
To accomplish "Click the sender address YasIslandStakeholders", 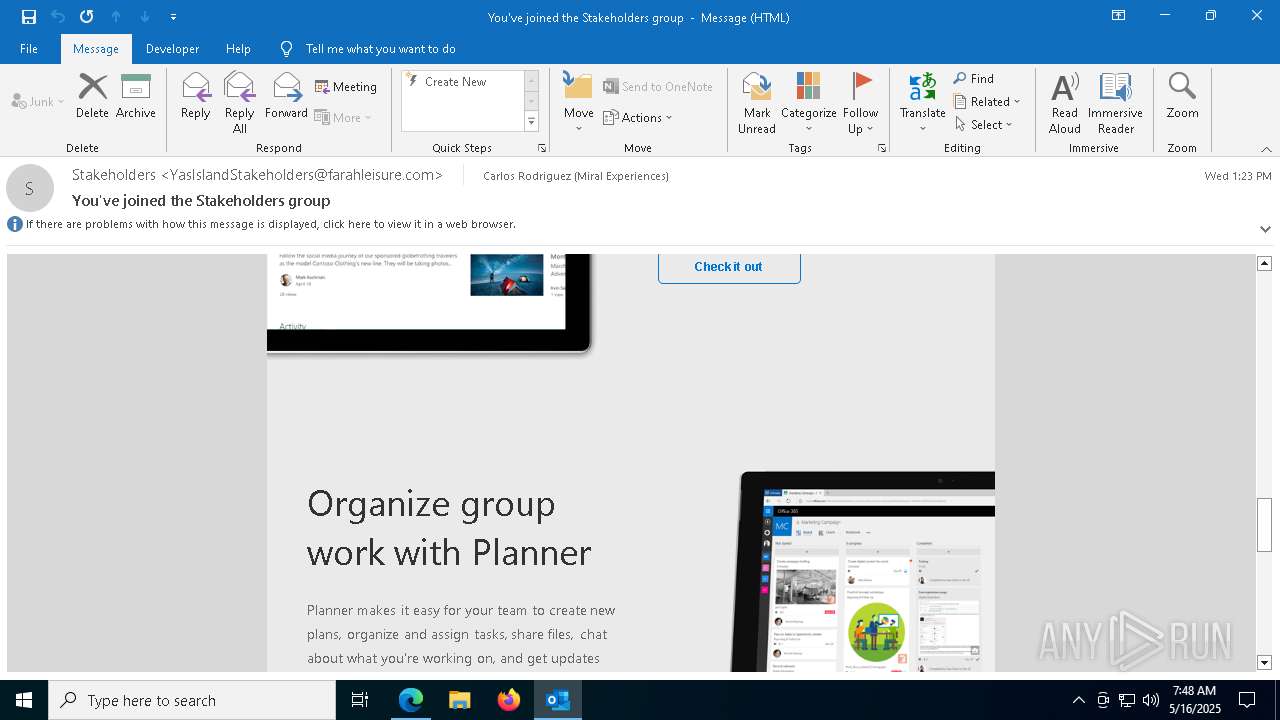I will point(257,175).
